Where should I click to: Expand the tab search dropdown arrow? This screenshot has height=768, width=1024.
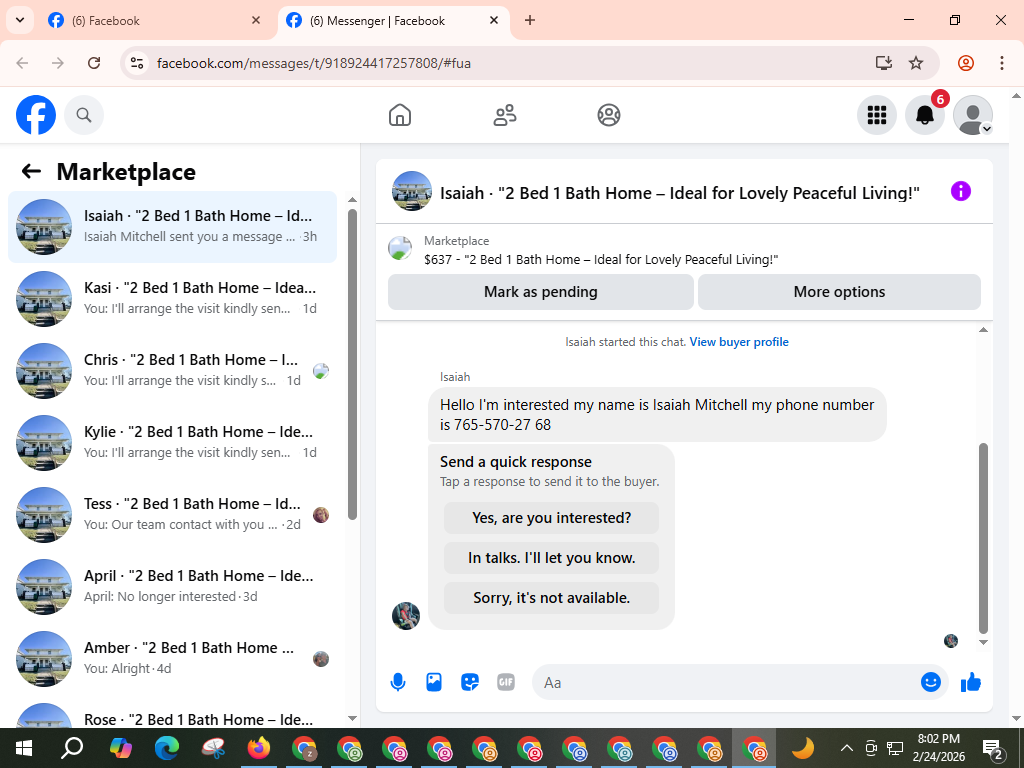pos(20,20)
